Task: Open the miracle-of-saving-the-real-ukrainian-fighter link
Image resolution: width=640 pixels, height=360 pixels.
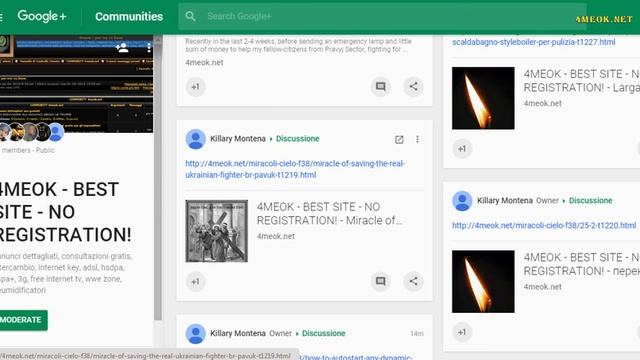Action: 295,169
